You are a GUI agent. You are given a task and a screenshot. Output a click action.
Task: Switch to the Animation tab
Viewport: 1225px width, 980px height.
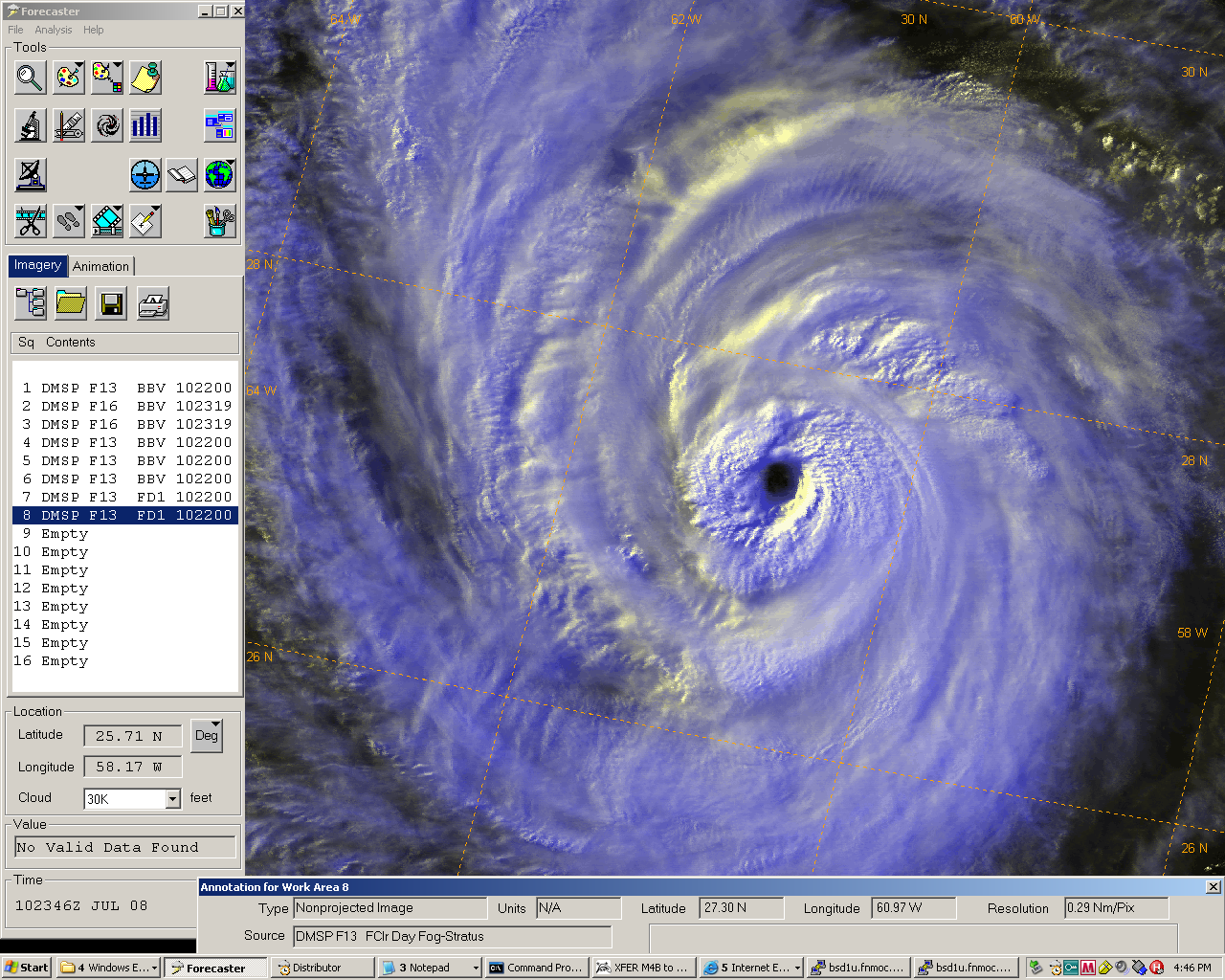[100, 267]
